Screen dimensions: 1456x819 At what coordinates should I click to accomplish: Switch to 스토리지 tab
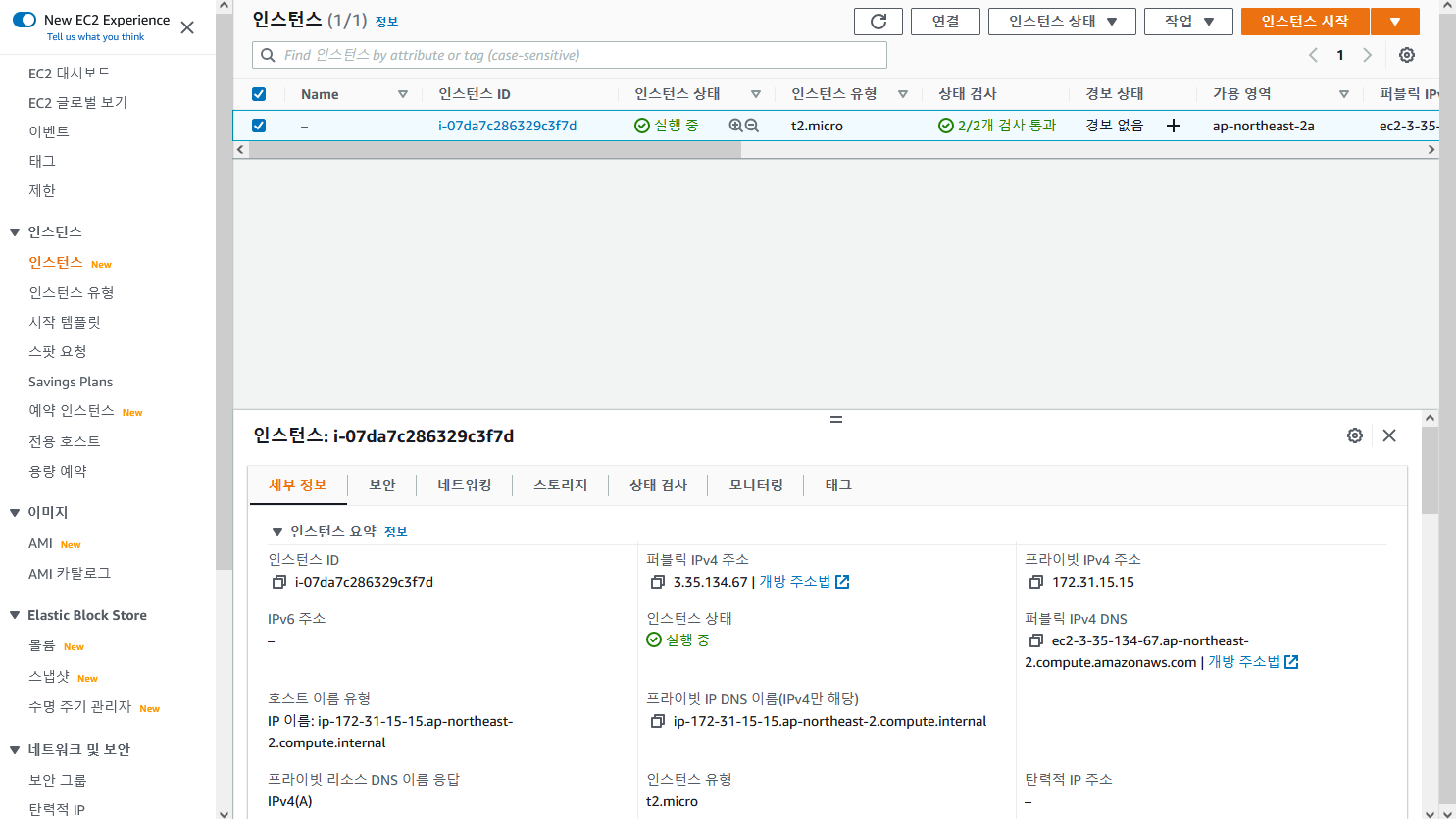[x=561, y=486]
